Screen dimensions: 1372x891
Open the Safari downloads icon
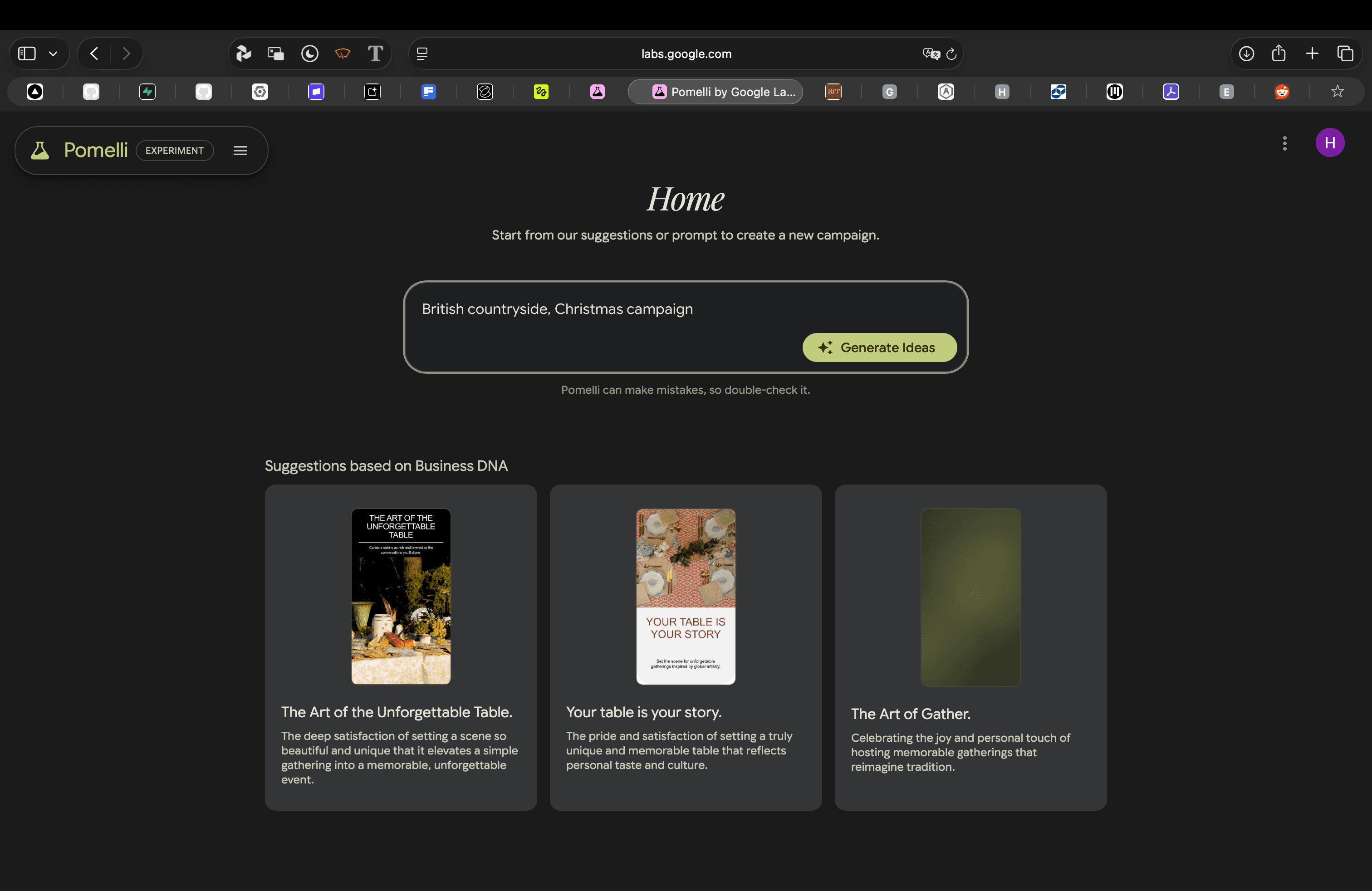coord(1246,54)
